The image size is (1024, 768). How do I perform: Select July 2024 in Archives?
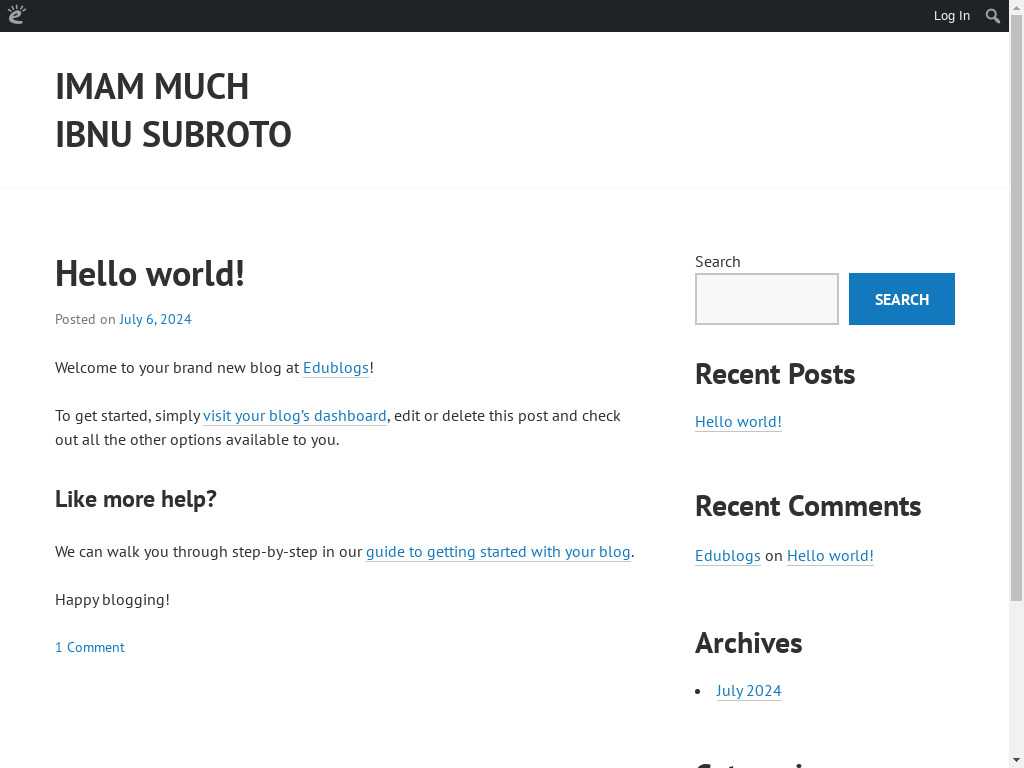click(748, 691)
